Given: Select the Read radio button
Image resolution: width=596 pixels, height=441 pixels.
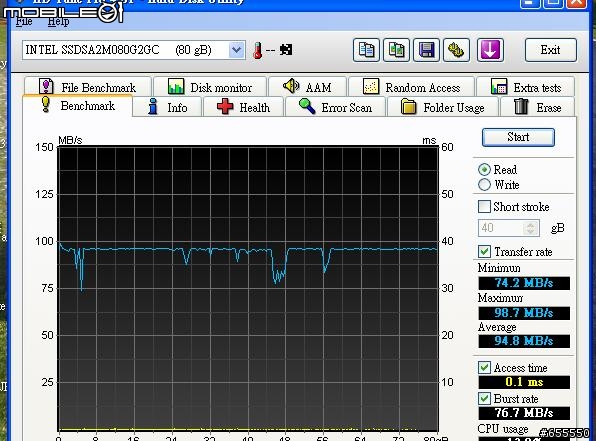Looking at the screenshot, I should [484, 169].
